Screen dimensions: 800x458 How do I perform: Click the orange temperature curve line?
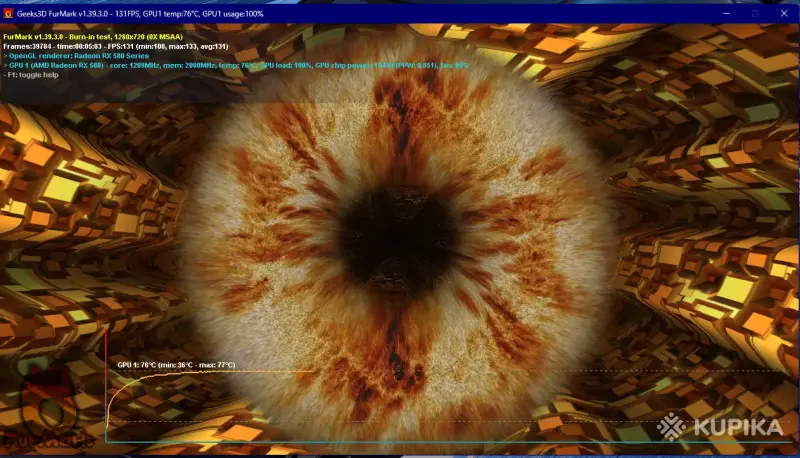point(204,373)
